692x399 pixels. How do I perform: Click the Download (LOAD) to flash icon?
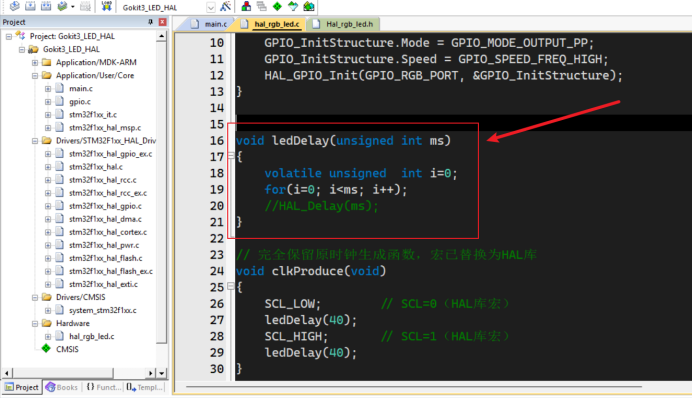106,6
